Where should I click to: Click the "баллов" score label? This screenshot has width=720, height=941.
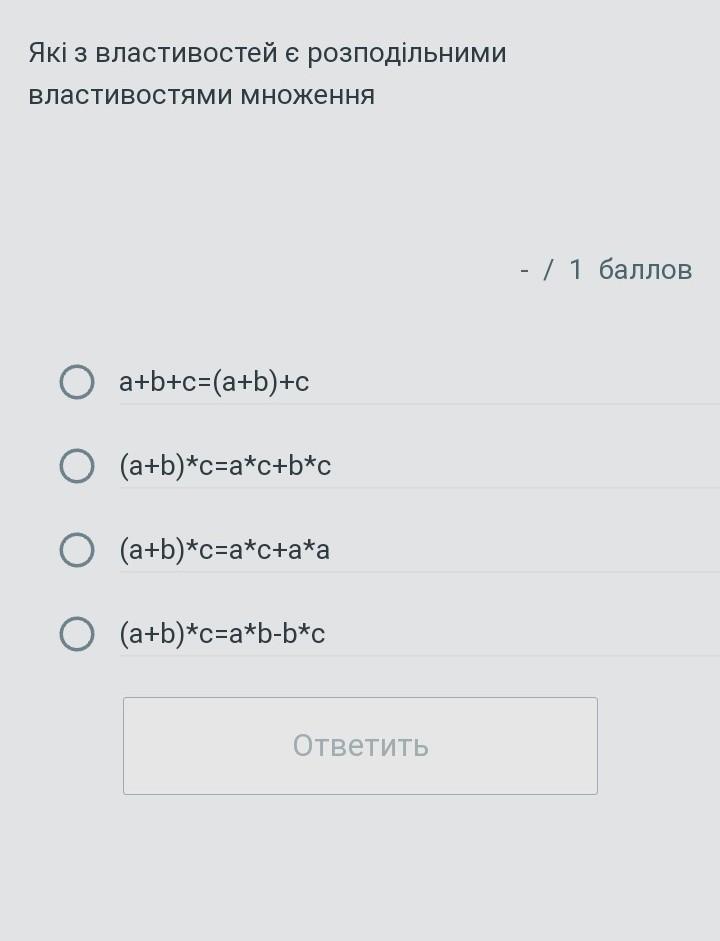point(645,270)
